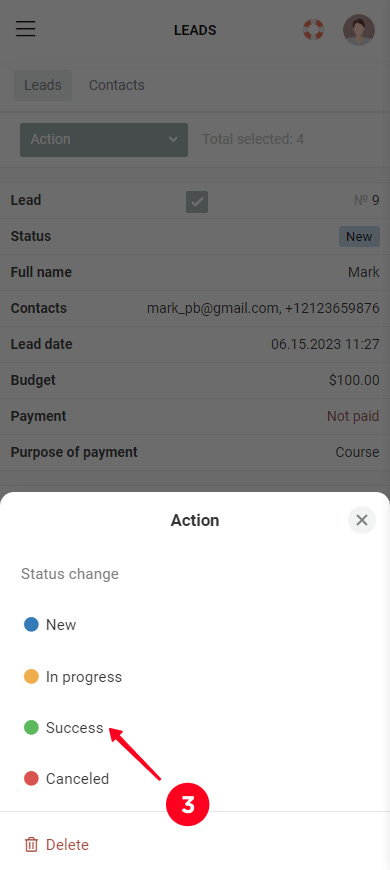The image size is (390, 870).
Task: Click the Action dropdown chevron arrow
Action: pyautogui.click(x=173, y=139)
